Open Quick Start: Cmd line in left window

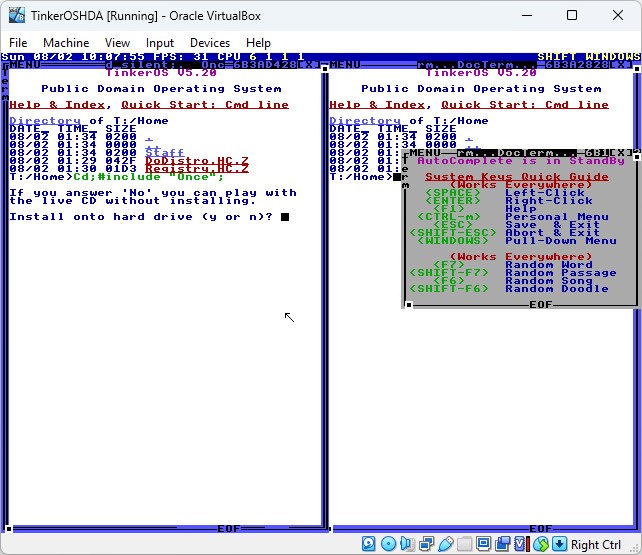205,105
